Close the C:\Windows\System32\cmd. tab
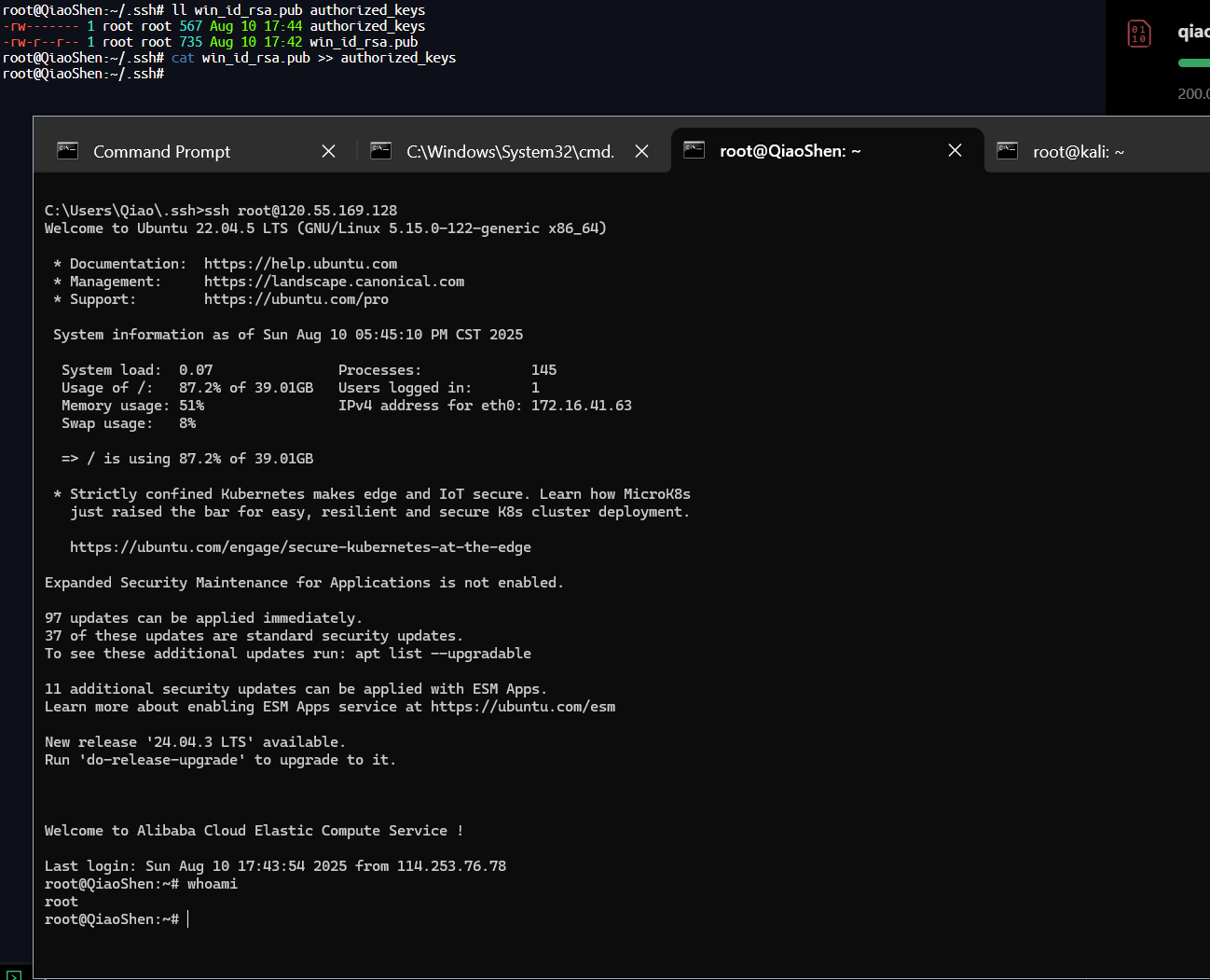This screenshot has height=980, width=1210. pyautogui.click(x=641, y=151)
